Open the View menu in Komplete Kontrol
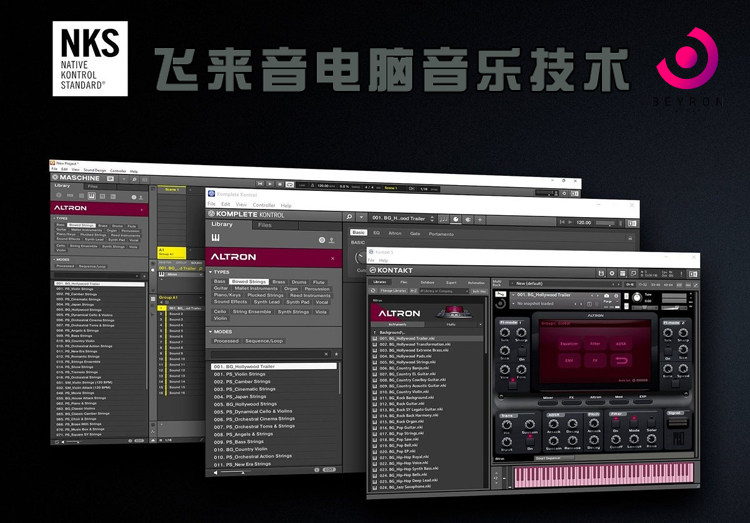This screenshot has width=750, height=523. click(x=241, y=204)
